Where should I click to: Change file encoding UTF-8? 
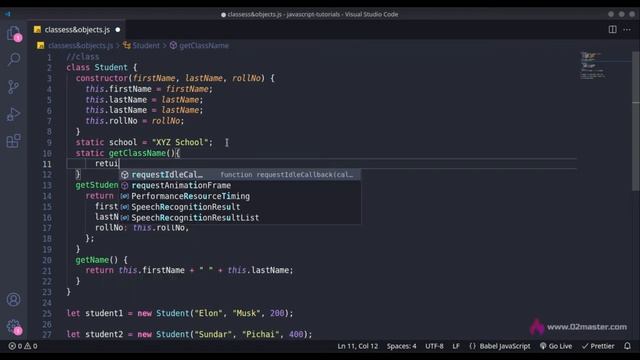(434, 346)
